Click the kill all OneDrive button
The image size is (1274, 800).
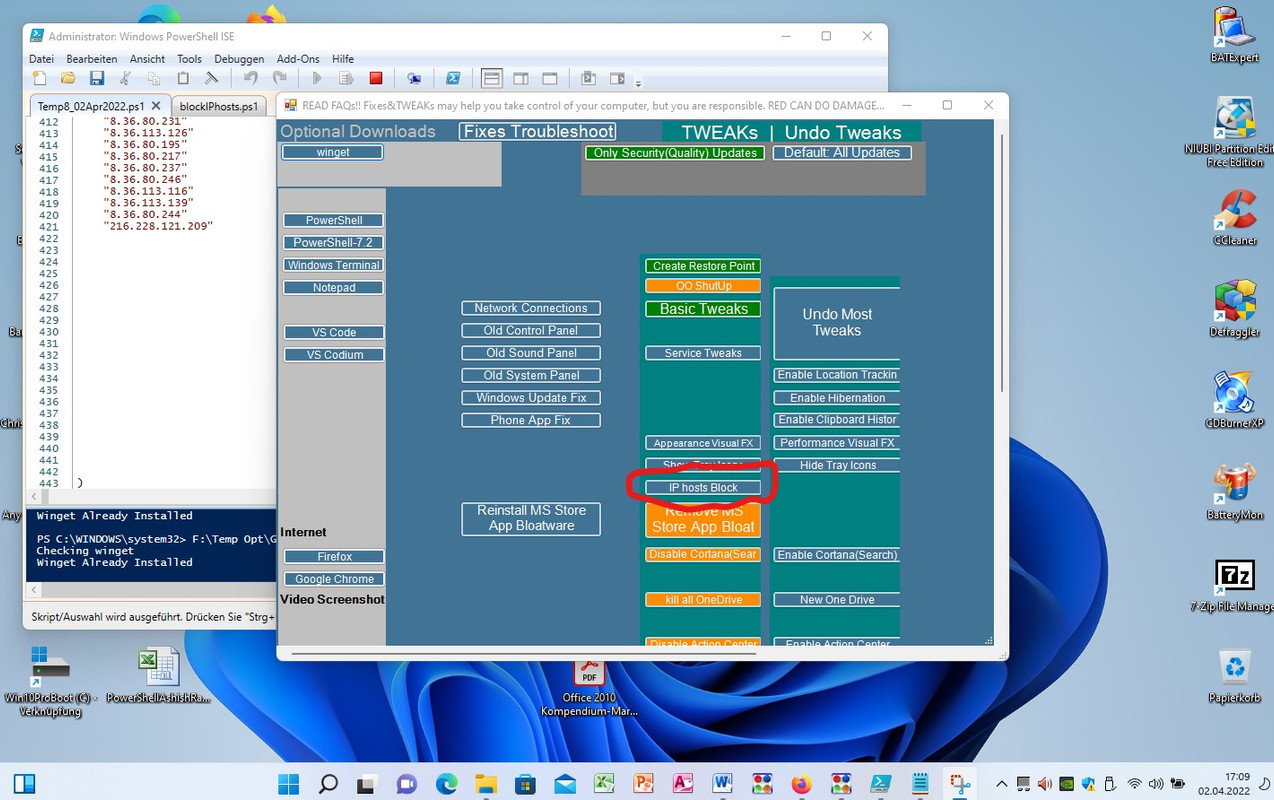point(703,600)
